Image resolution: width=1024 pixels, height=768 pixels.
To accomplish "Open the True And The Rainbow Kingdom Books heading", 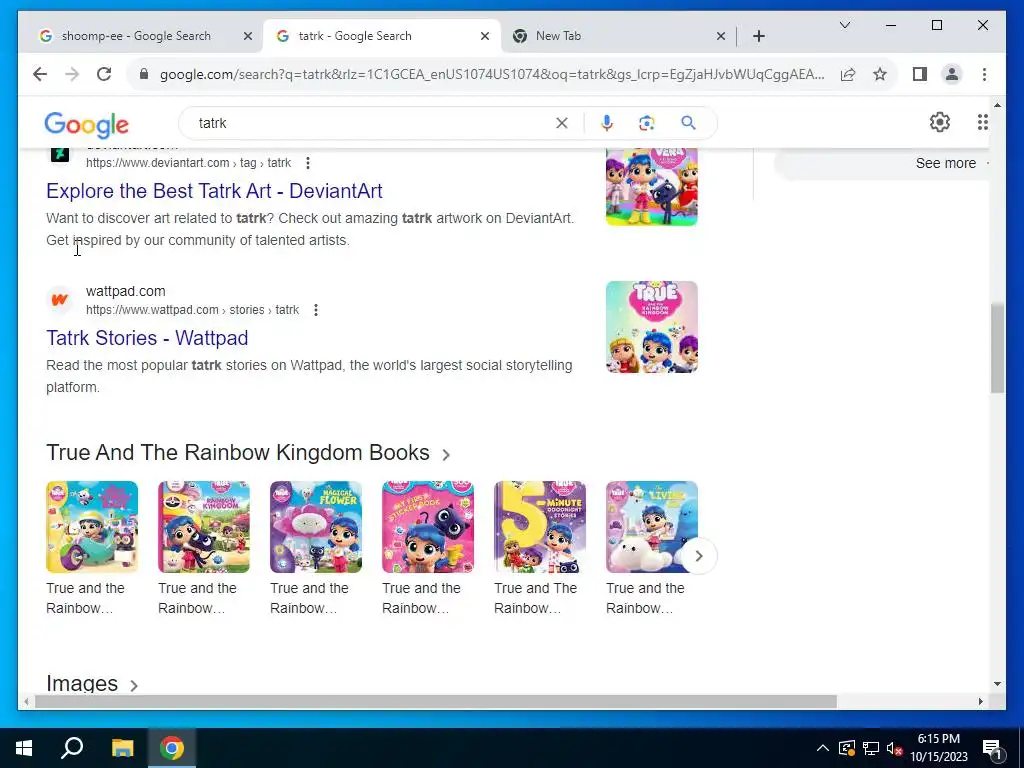I will click(x=238, y=453).
